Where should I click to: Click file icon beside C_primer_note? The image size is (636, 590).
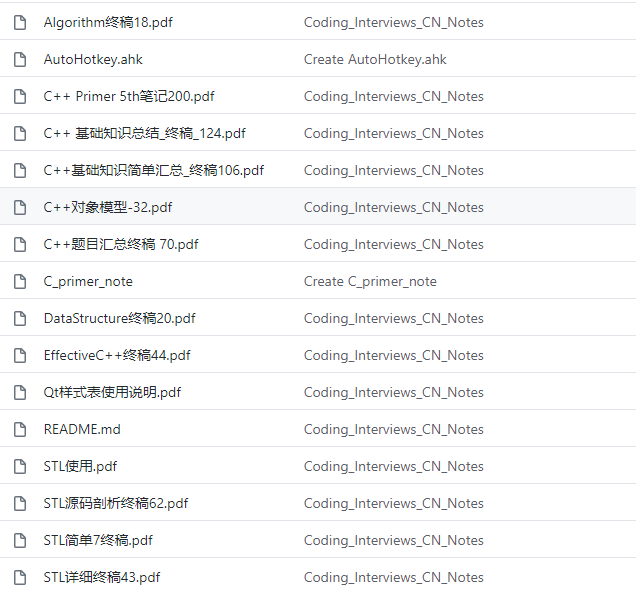[x=20, y=281]
